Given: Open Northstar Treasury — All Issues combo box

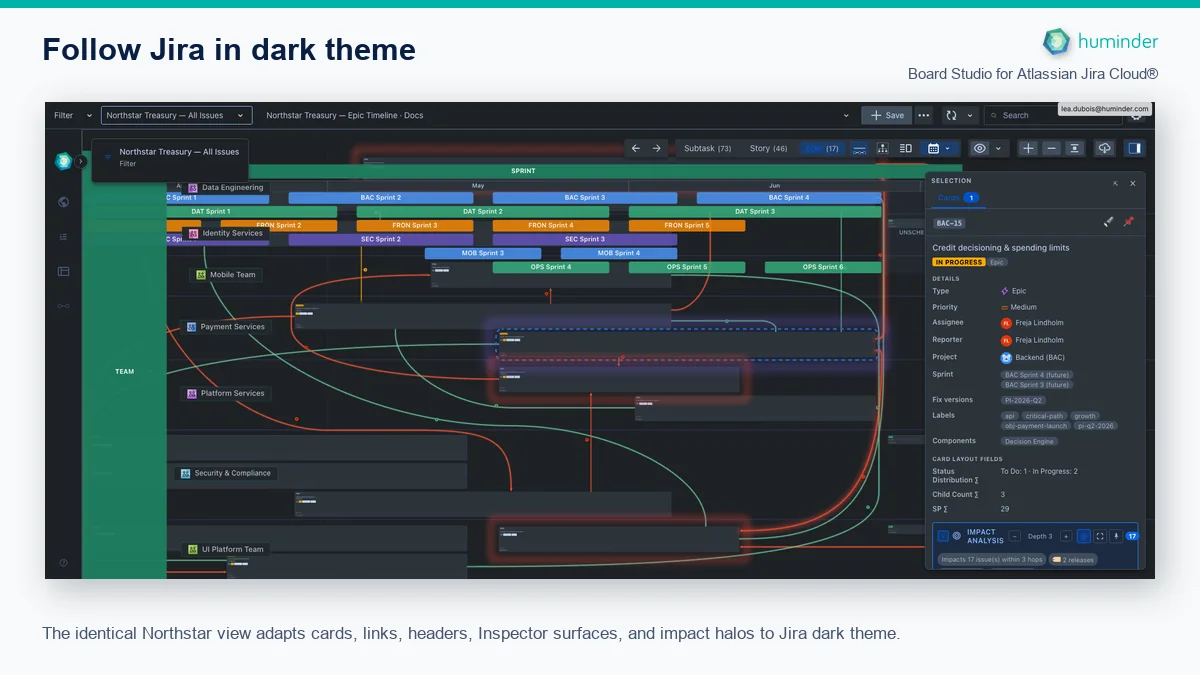Looking at the screenshot, I should (175, 115).
